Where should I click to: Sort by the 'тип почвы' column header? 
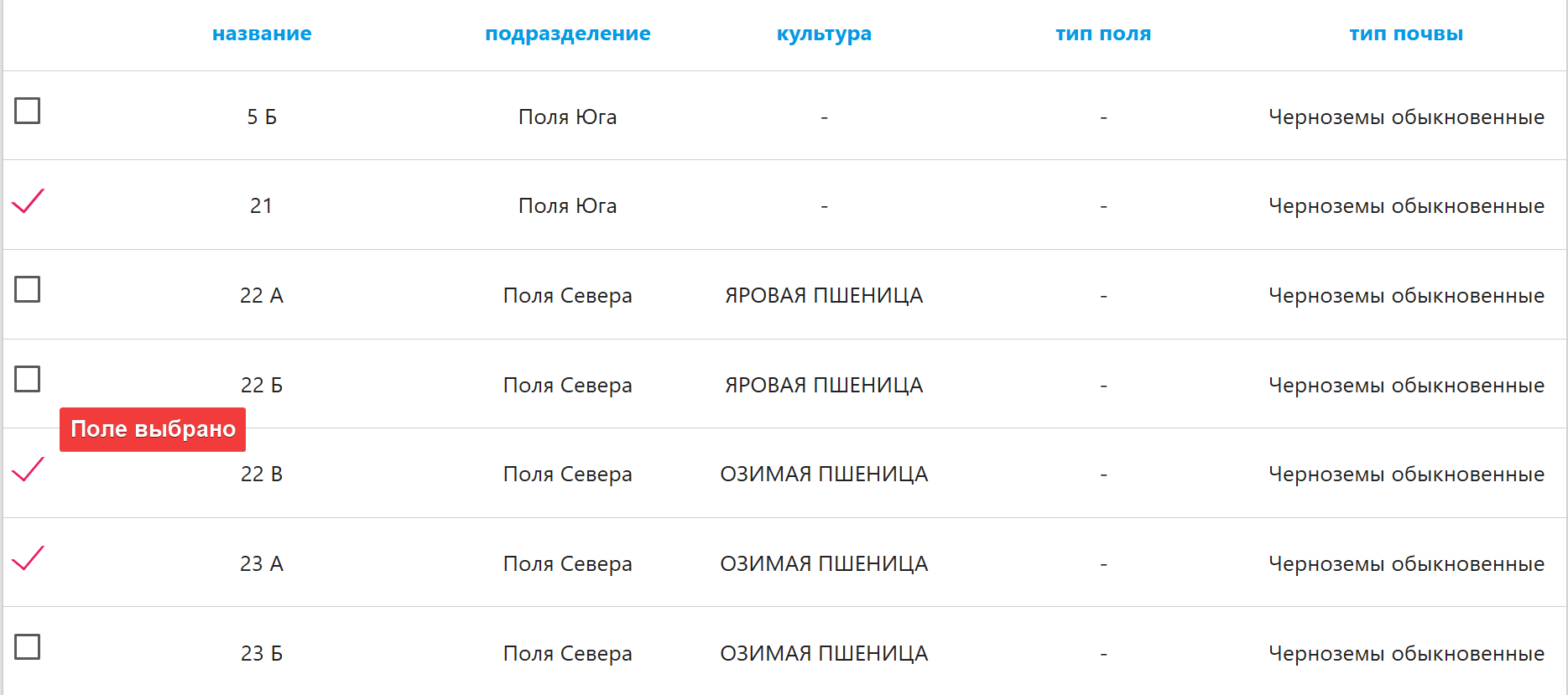coord(1406,34)
